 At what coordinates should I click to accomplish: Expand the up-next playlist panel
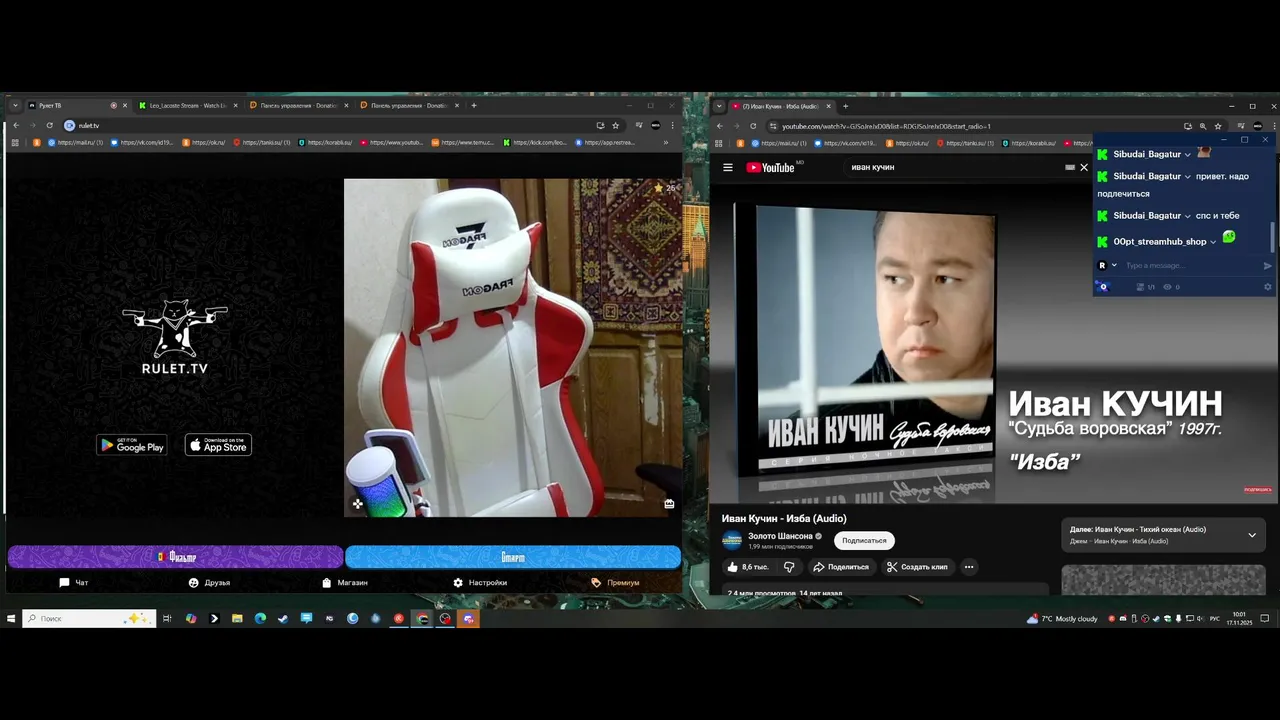tap(1251, 535)
